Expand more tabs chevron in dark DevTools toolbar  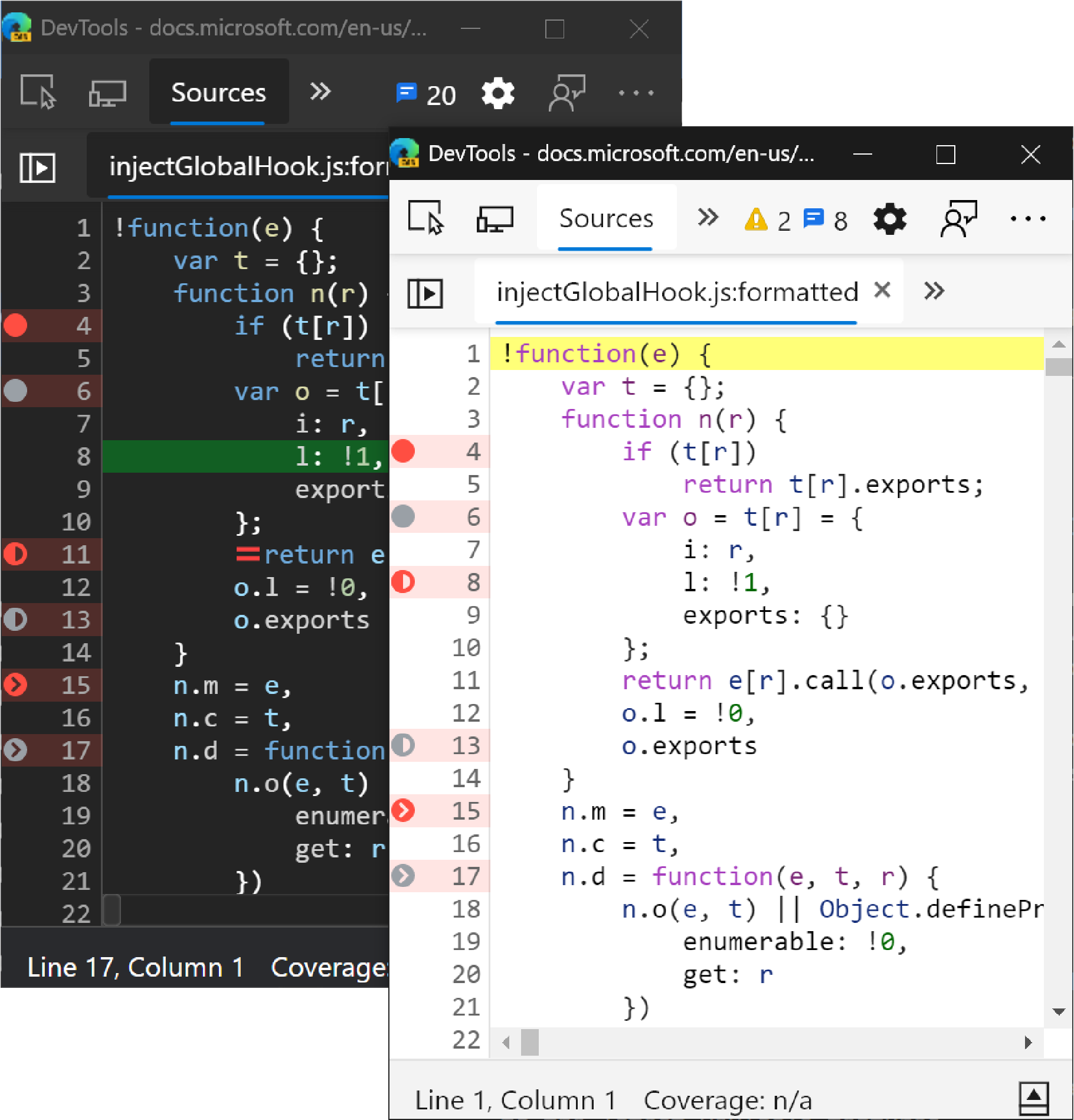(320, 91)
